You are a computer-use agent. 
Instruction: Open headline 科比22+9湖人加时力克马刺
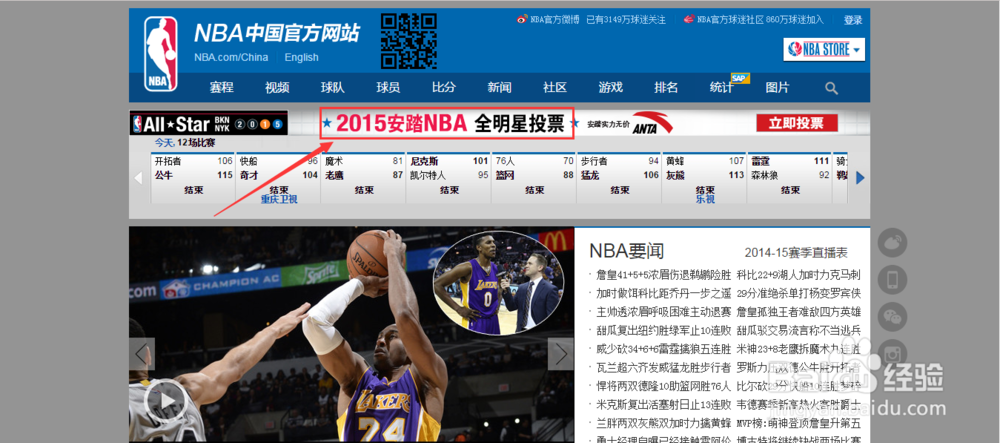[798, 275]
